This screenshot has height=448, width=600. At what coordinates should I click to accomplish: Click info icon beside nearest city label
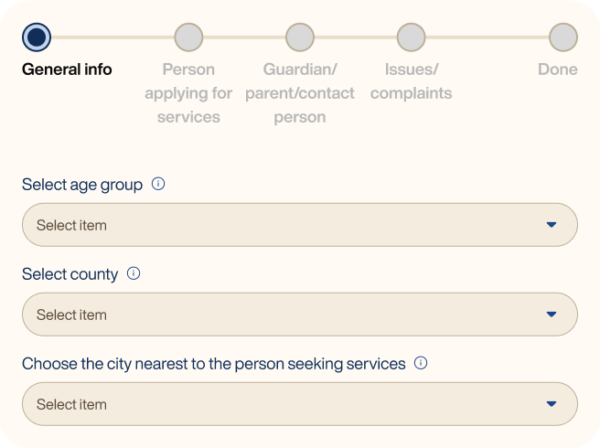(x=421, y=363)
